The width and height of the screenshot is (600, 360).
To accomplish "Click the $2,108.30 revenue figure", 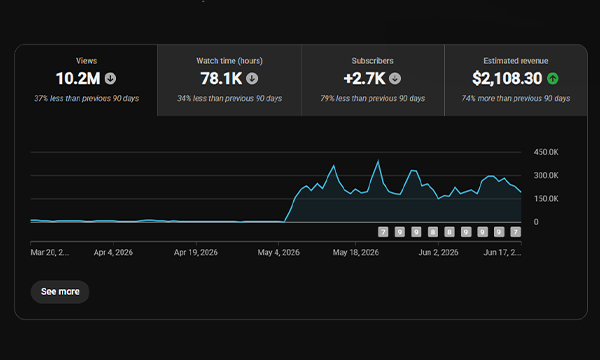I will click(507, 78).
